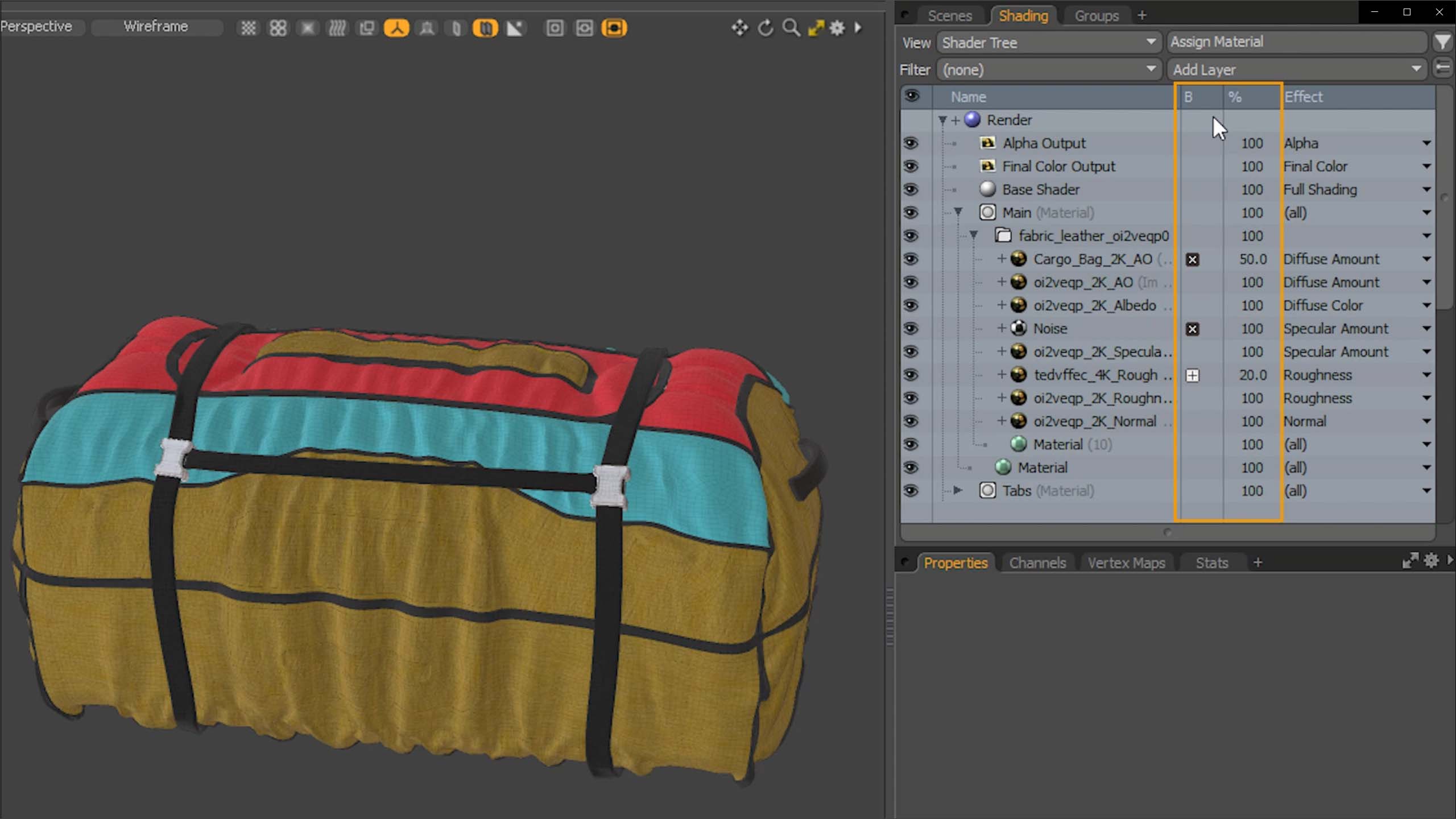This screenshot has height=819, width=1456.
Task: Click the blurred square icon in viewport toolbar
Action: [308, 28]
